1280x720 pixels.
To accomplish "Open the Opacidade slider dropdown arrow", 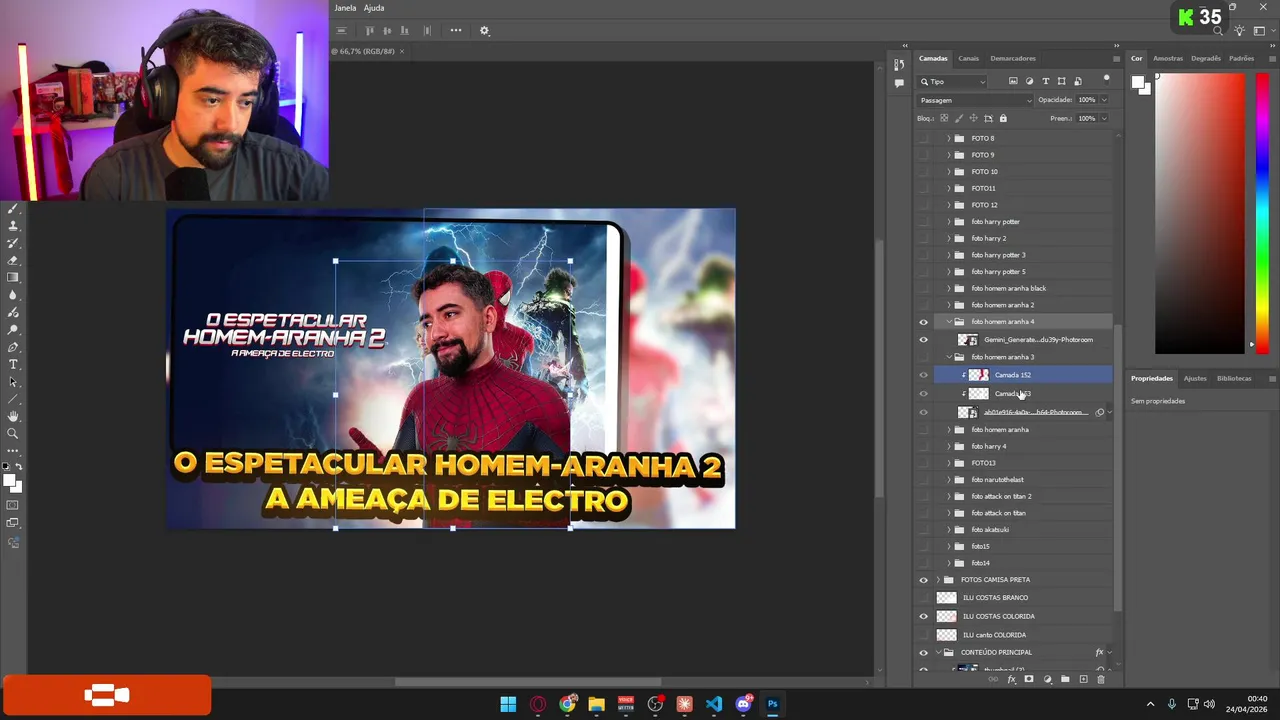I will [1104, 100].
